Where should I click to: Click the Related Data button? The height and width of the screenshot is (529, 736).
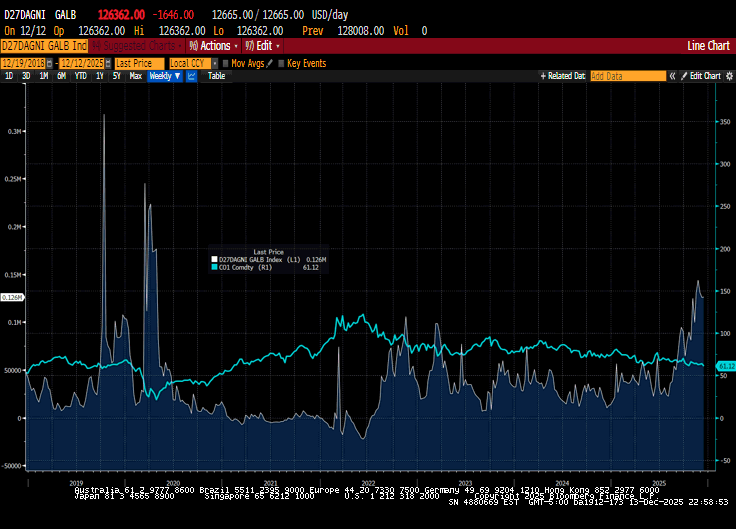[x=563, y=76]
